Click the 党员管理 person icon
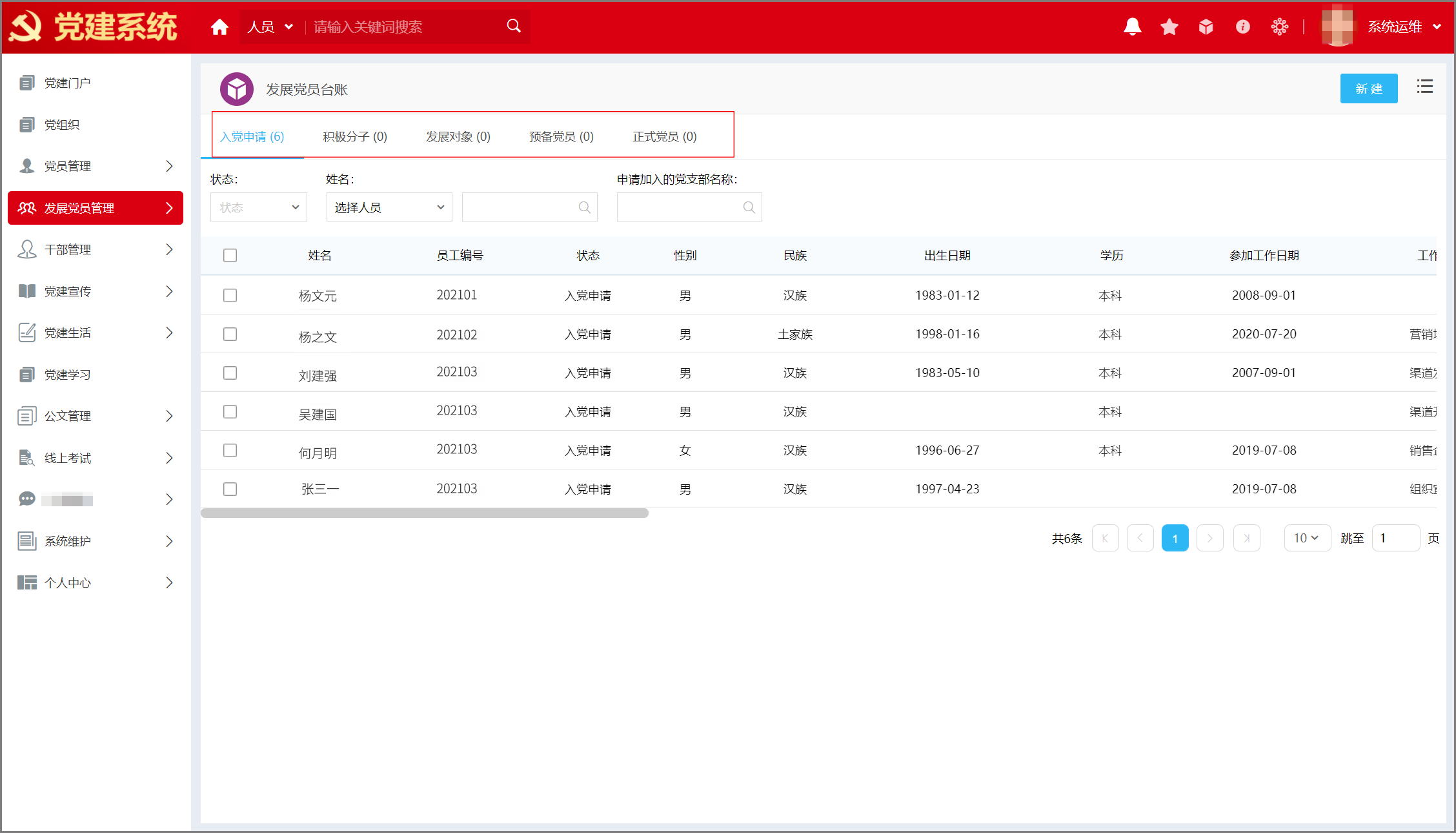 click(x=26, y=166)
